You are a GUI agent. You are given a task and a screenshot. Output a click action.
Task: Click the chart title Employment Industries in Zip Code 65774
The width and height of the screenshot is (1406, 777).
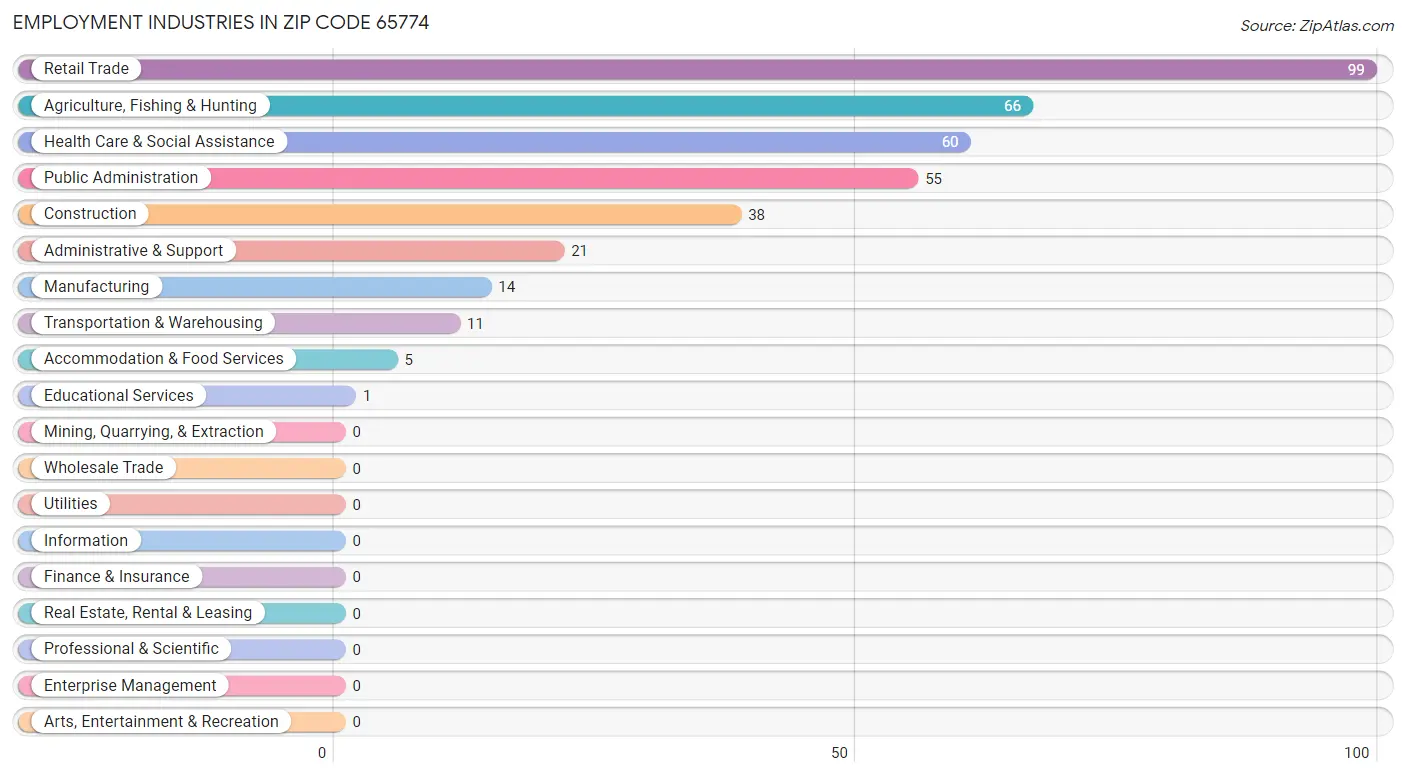[x=221, y=22]
